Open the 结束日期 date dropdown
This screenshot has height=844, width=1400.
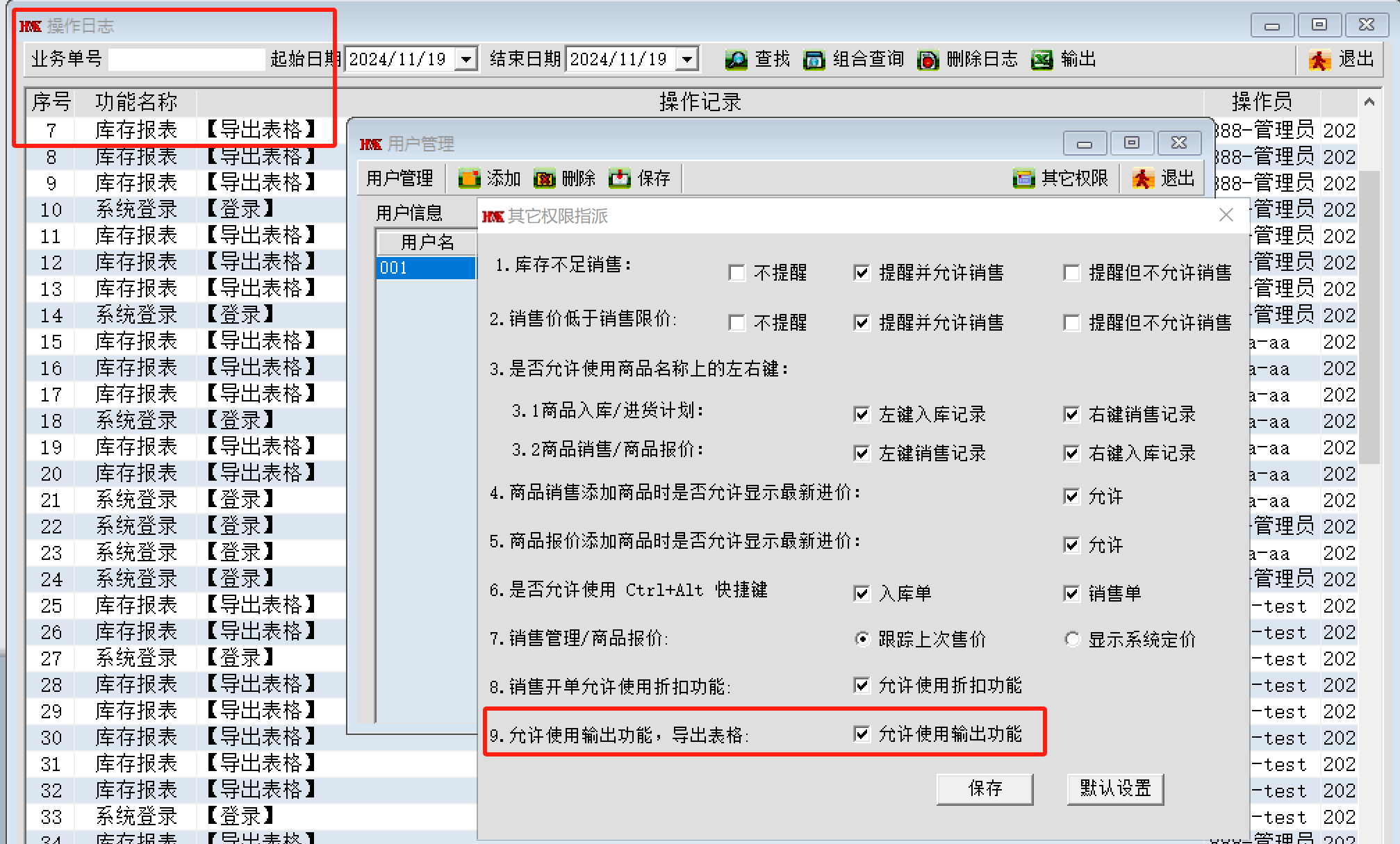687,59
